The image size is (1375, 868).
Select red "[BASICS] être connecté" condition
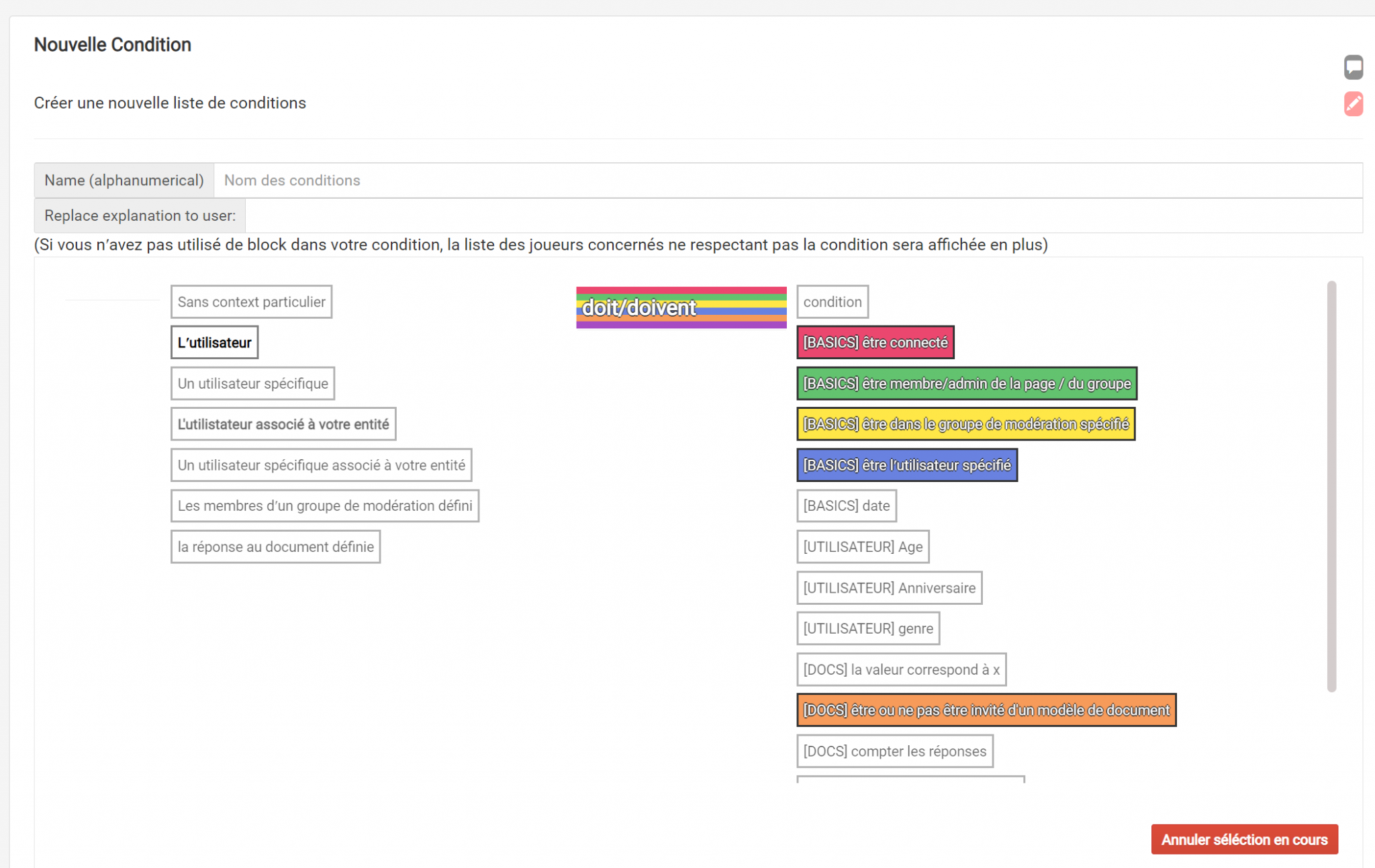(x=875, y=342)
